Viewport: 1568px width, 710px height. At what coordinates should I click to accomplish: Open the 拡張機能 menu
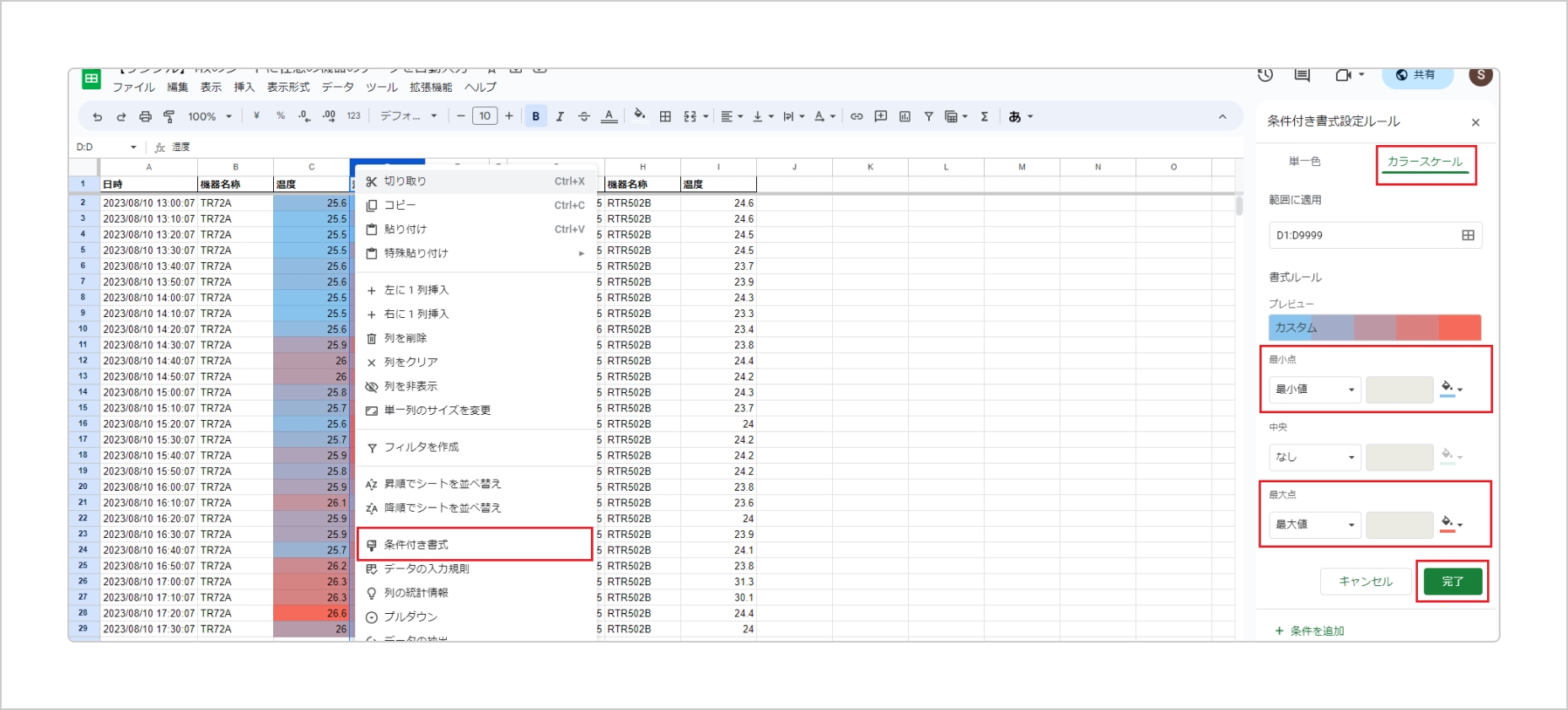431,87
